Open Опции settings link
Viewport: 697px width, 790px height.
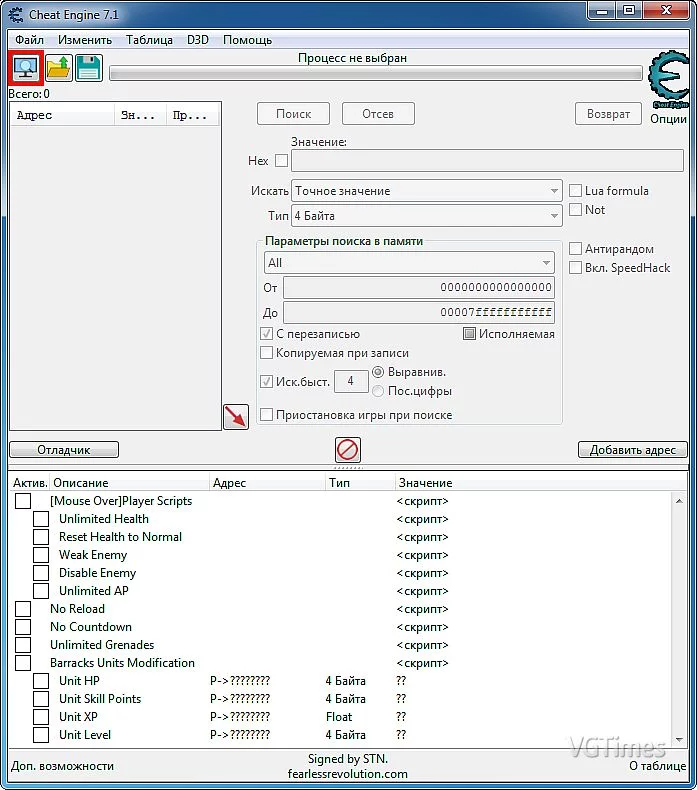668,119
